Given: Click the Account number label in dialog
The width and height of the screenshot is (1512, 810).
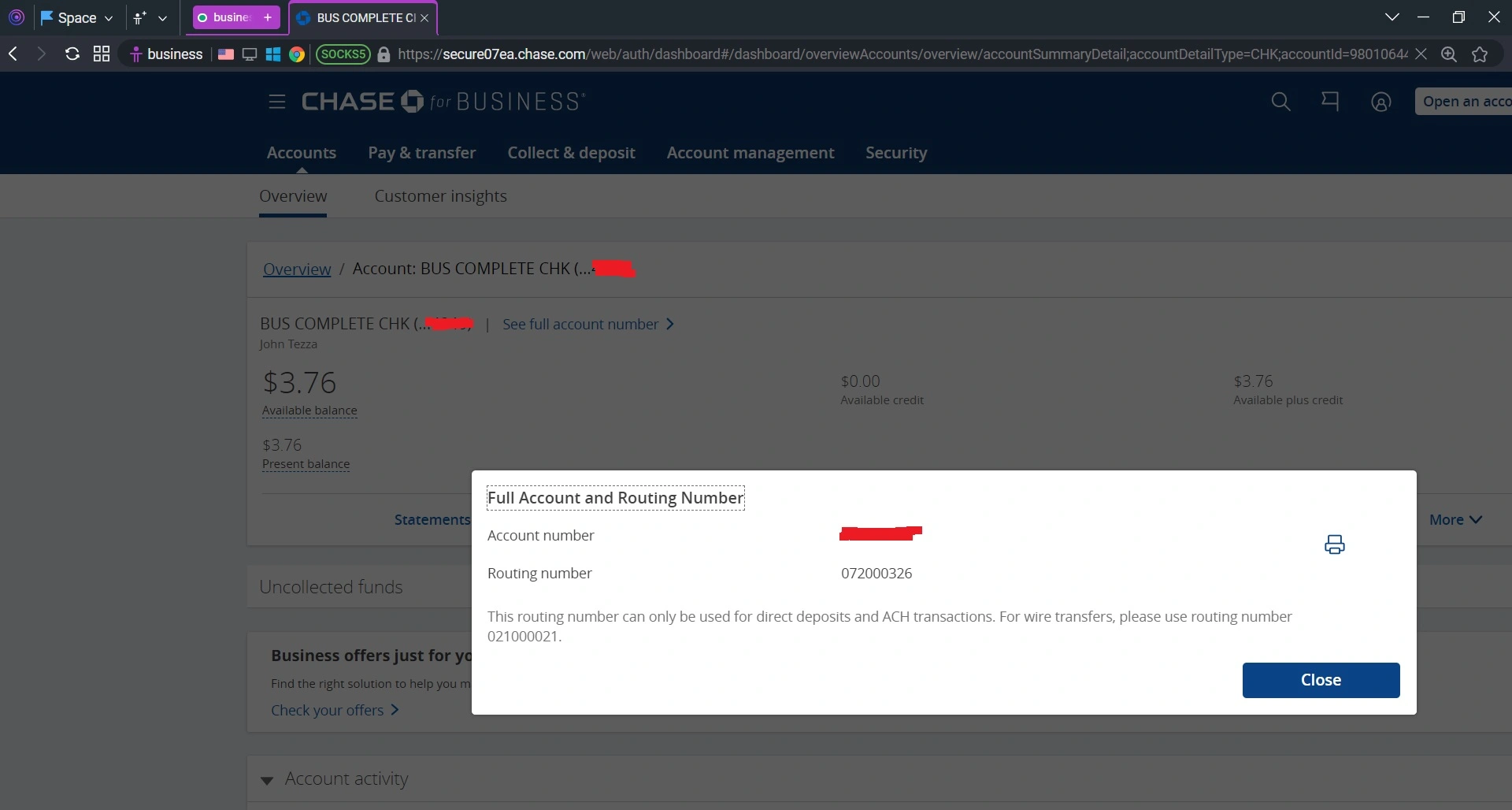Looking at the screenshot, I should coord(540,536).
